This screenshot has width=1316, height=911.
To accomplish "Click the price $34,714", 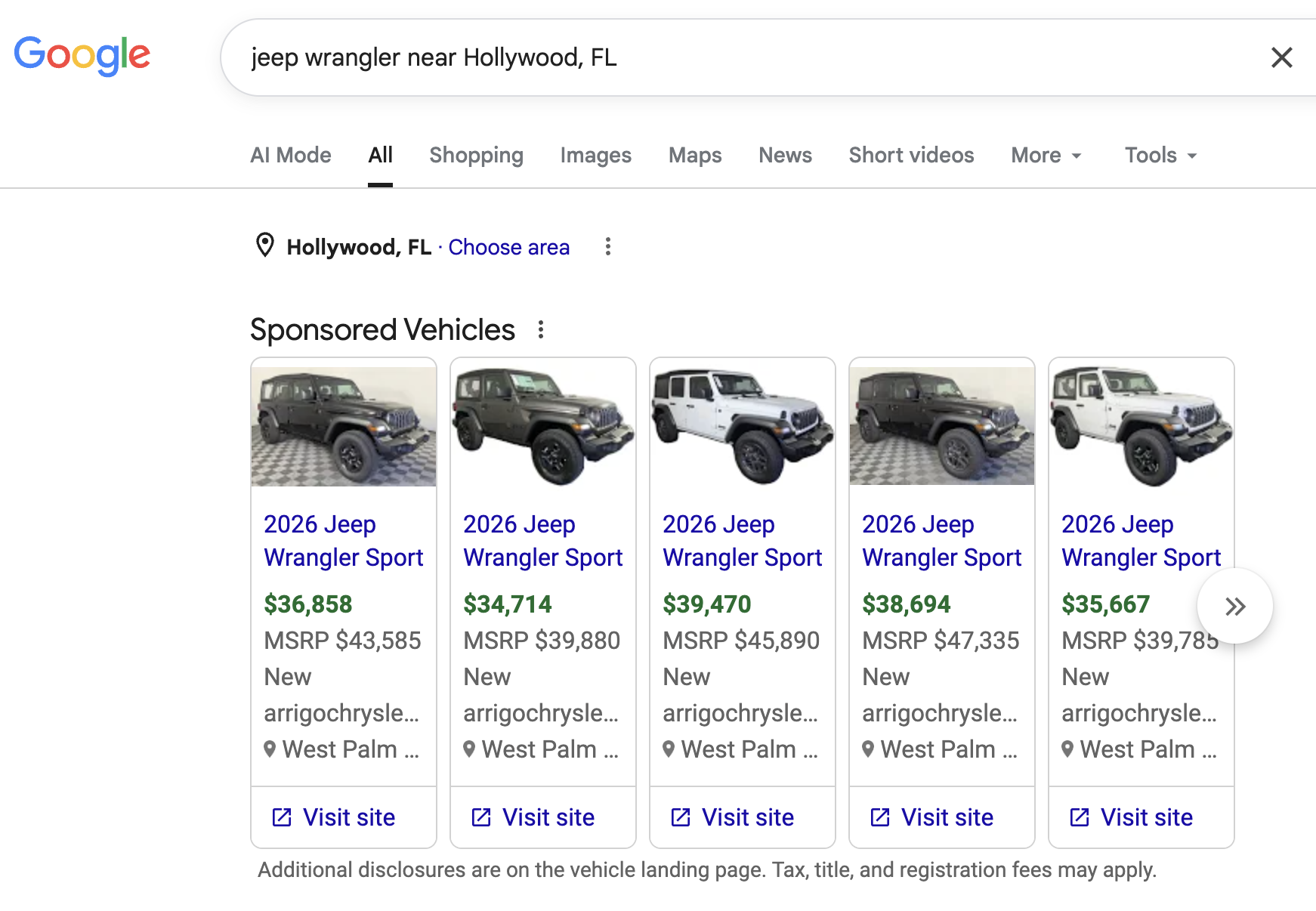I will (x=508, y=604).
